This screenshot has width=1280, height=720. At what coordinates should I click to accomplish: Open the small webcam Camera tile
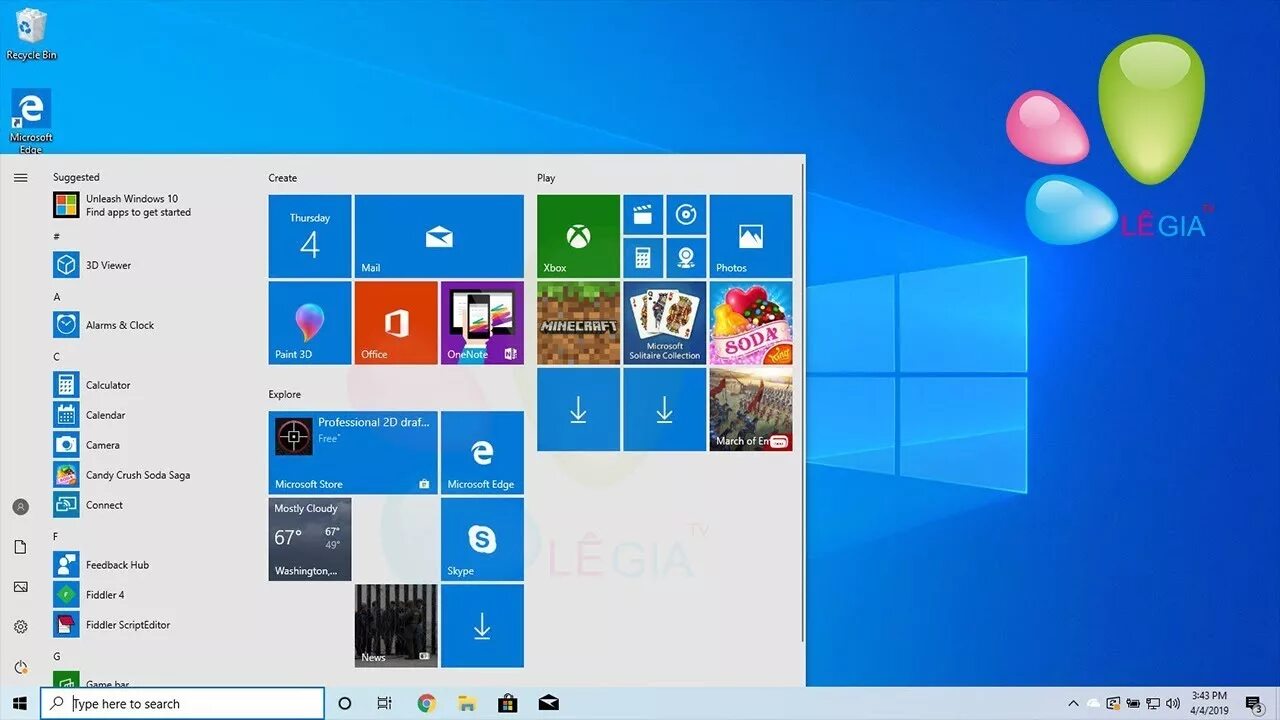686,257
